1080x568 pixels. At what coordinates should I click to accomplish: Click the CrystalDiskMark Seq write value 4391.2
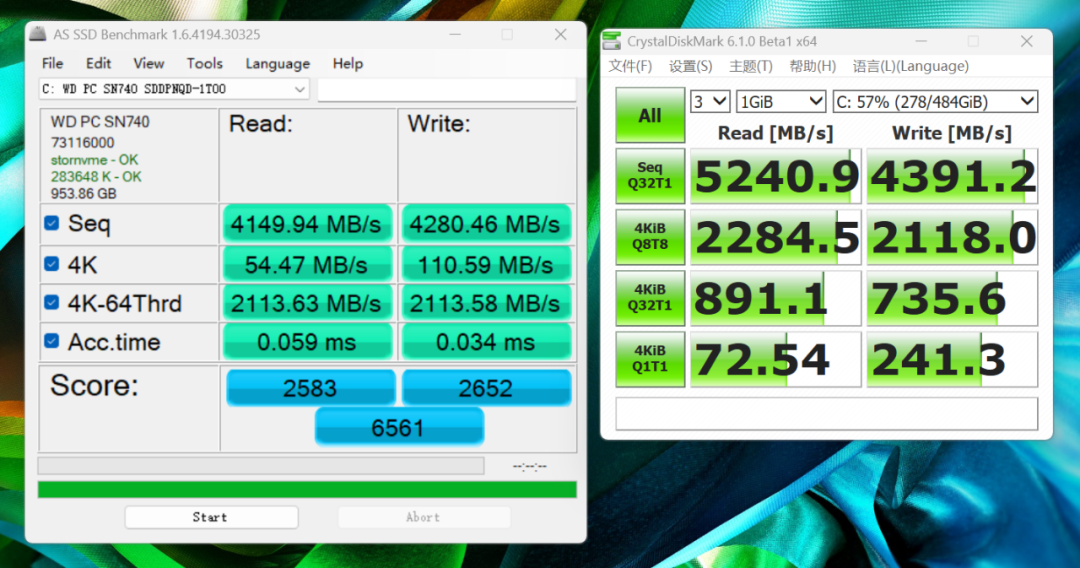(x=952, y=176)
